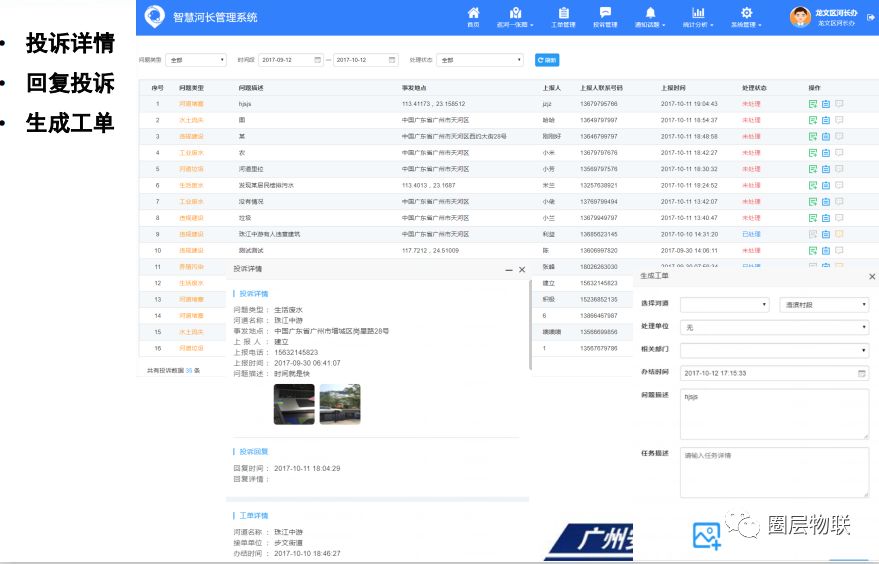This screenshot has width=879, height=564.
Task: Click timestamp 2017-10-11 19:04:43
Action: (689, 104)
